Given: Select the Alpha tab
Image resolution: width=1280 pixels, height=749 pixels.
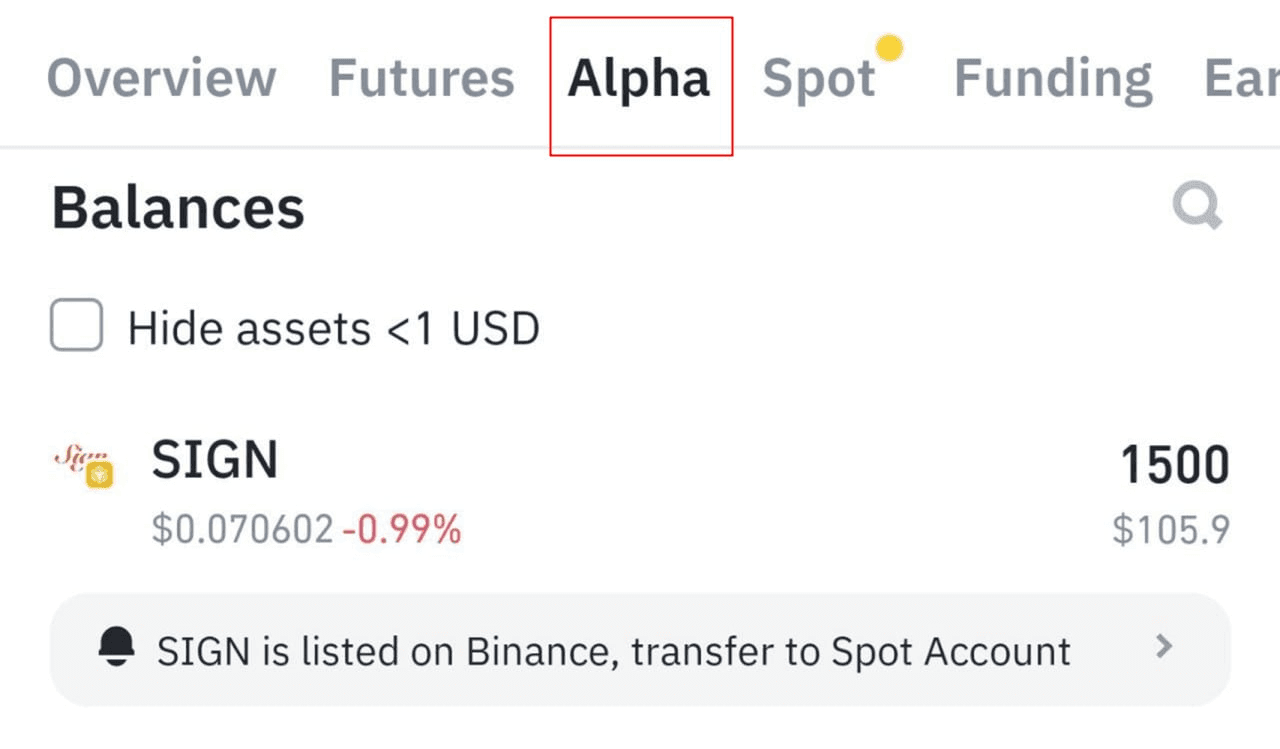Looking at the screenshot, I should tap(639, 79).
